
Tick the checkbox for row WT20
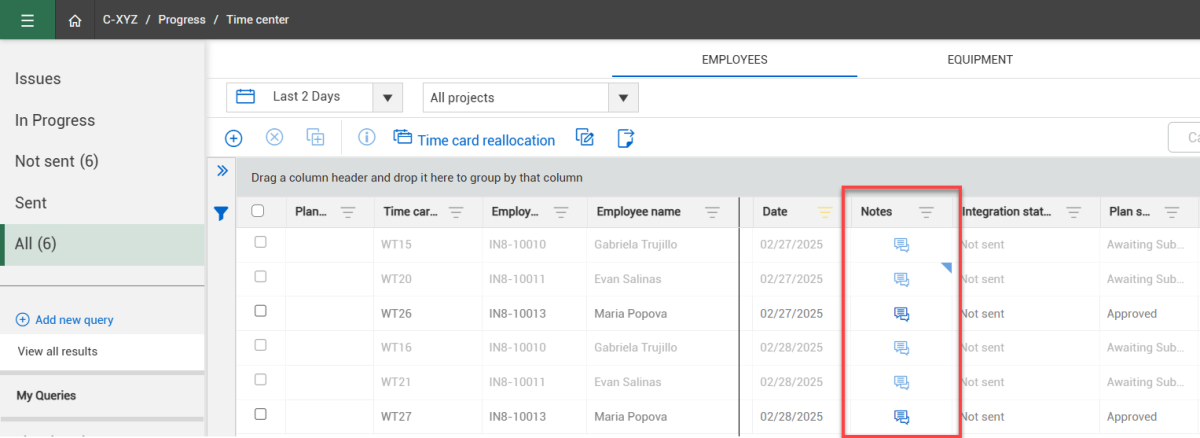point(260,277)
